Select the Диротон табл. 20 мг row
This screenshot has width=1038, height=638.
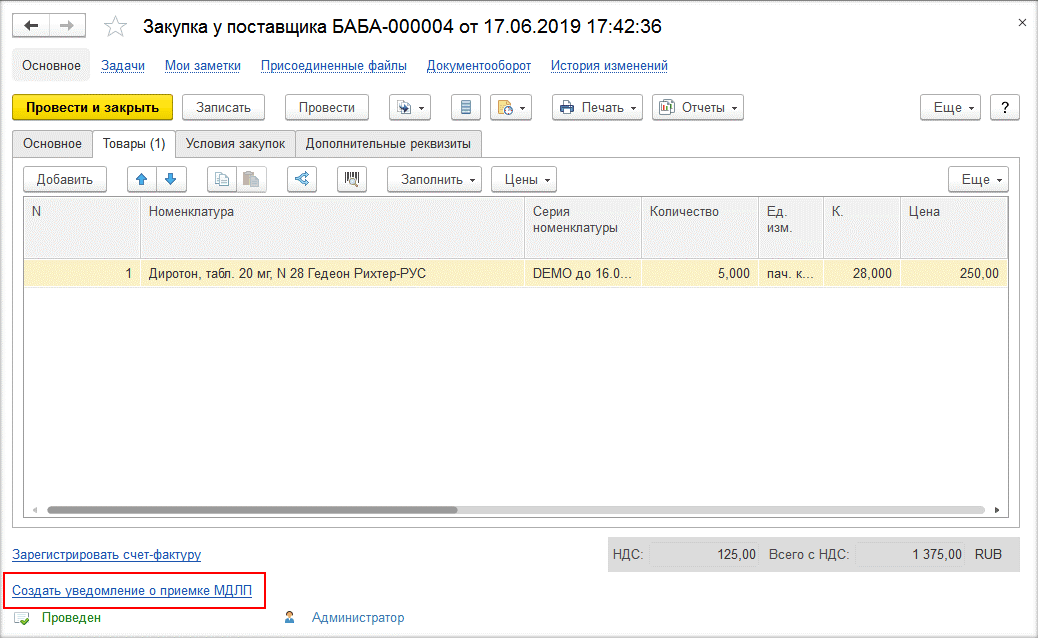pyautogui.click(x=287, y=273)
